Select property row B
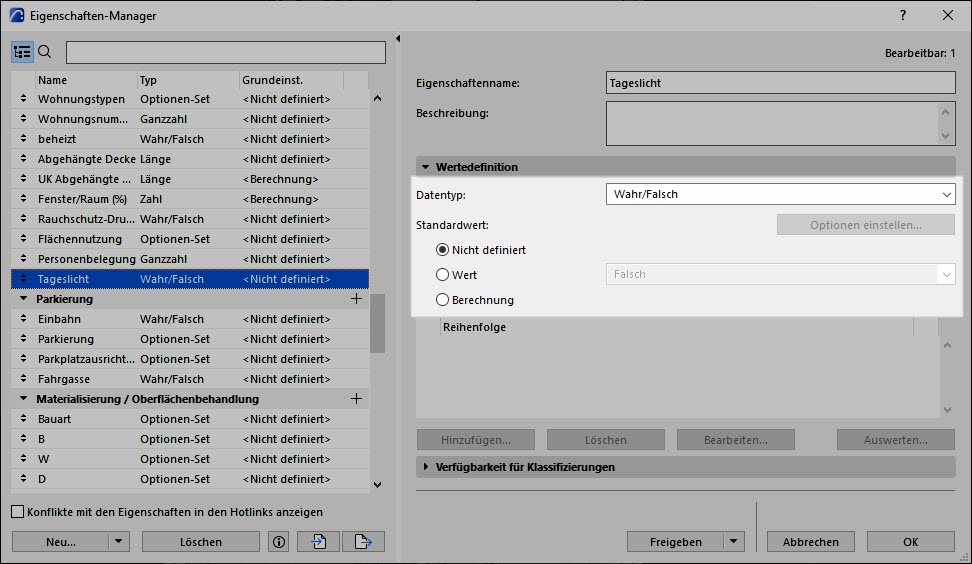 190,439
